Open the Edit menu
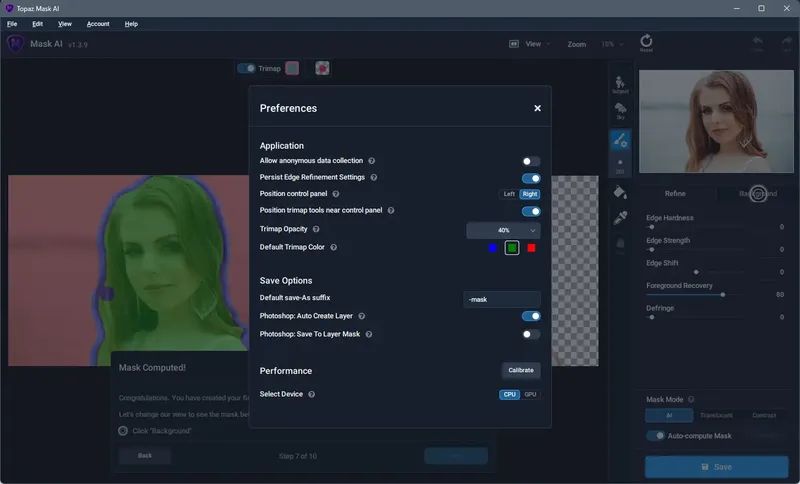Screen dimensions: 800x484 pyautogui.click(x=37, y=24)
